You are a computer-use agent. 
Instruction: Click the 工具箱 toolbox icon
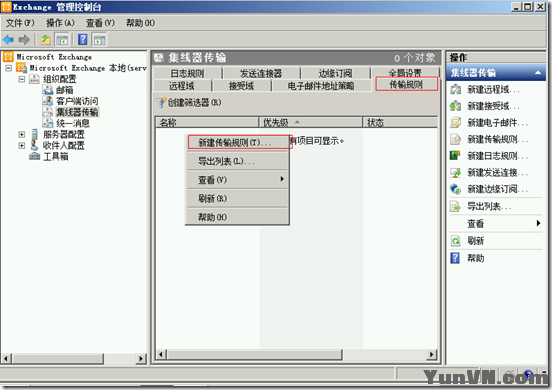click(x=34, y=156)
